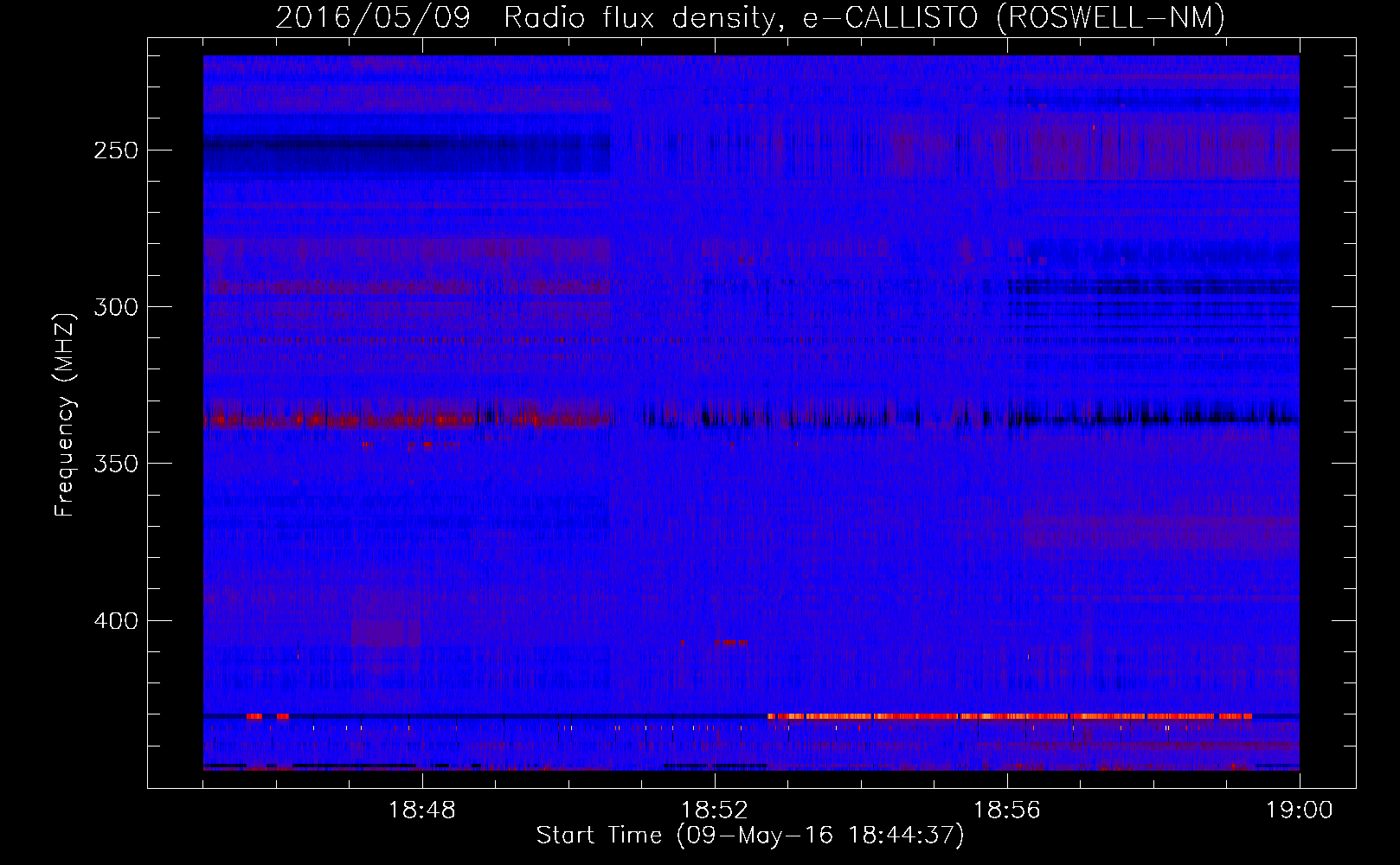The height and width of the screenshot is (865, 1400).
Task: Click the 350 frequency tick label
Action: (x=116, y=464)
